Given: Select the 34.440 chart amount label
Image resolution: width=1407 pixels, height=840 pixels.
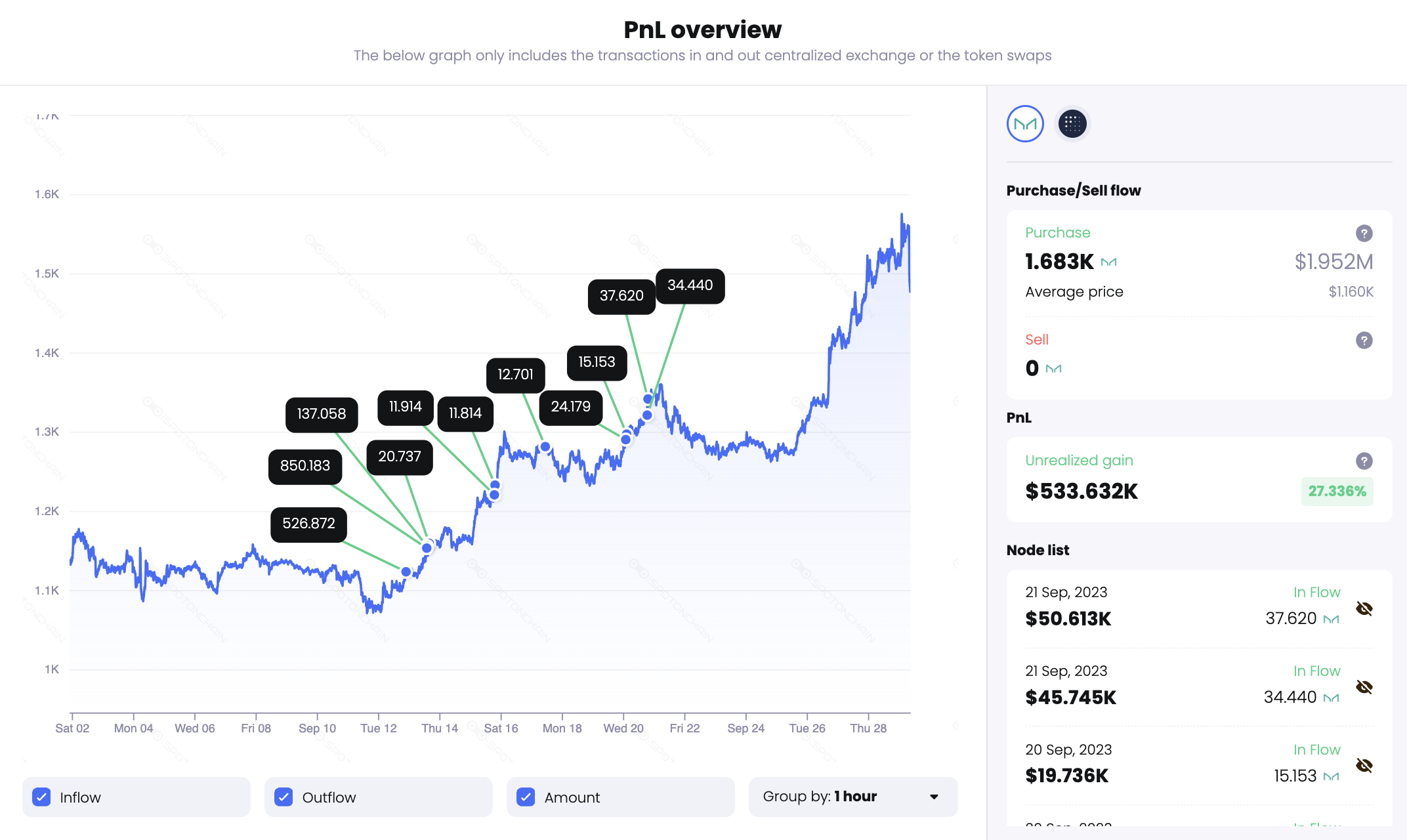Looking at the screenshot, I should click(x=690, y=285).
